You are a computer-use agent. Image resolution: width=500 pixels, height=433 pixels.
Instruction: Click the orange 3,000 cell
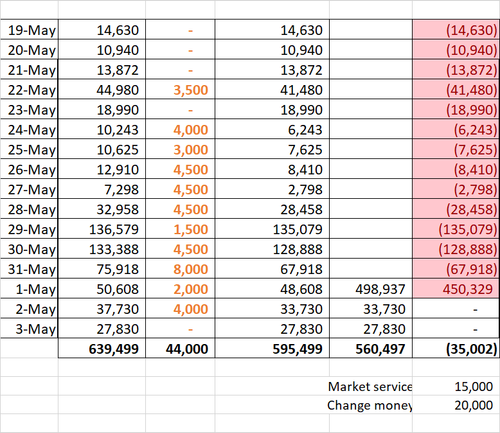tap(180, 149)
